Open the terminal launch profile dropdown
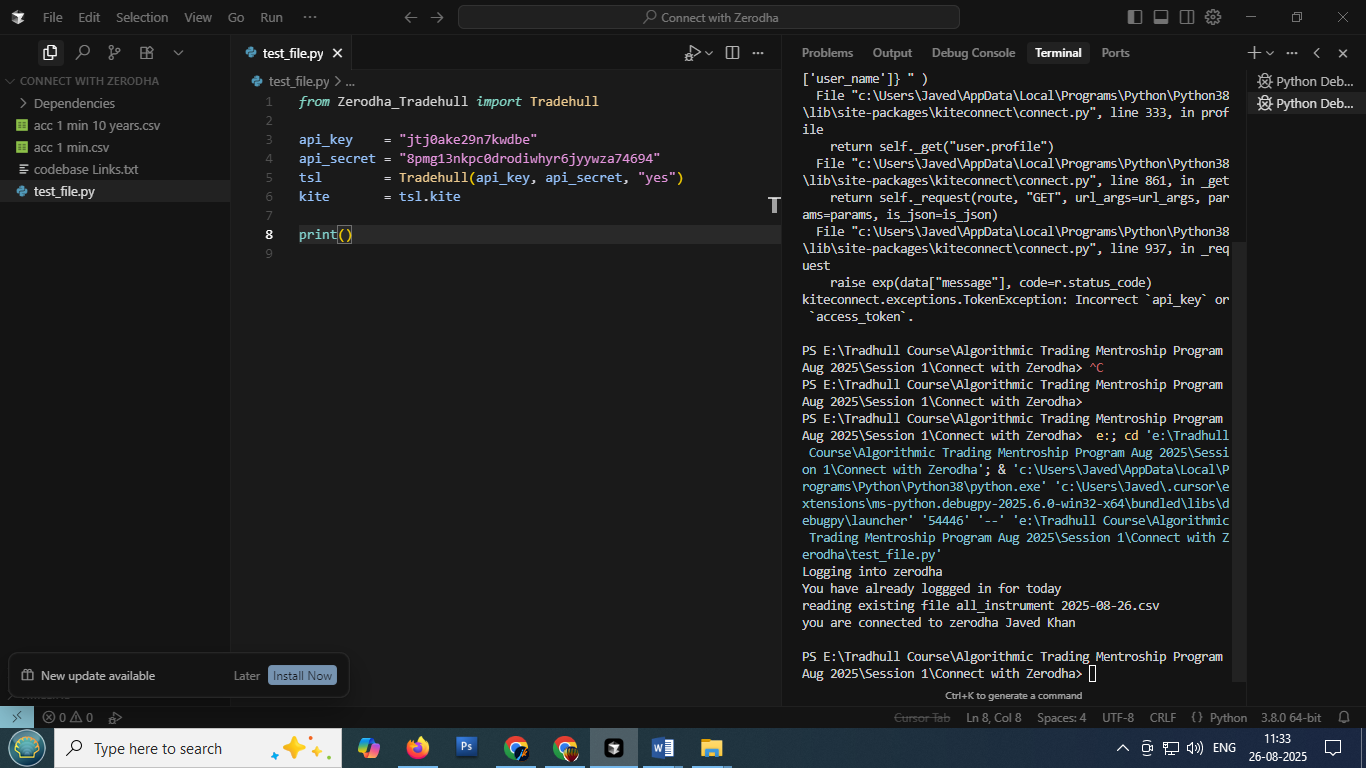The height and width of the screenshot is (768, 1366). (1270, 53)
